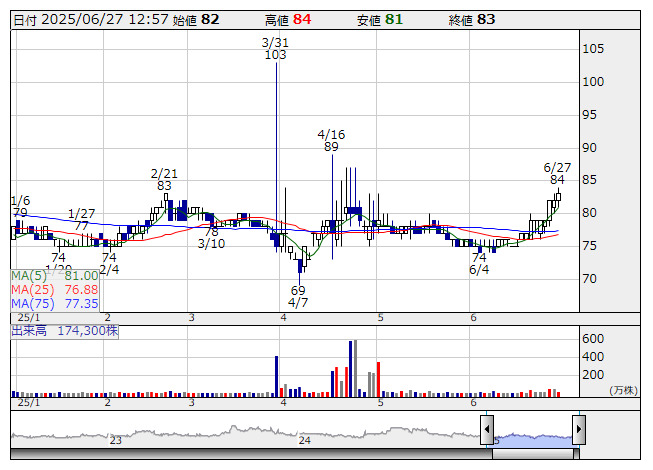Click the tallest blue volume bar at 3/31

pyautogui.click(x=276, y=376)
